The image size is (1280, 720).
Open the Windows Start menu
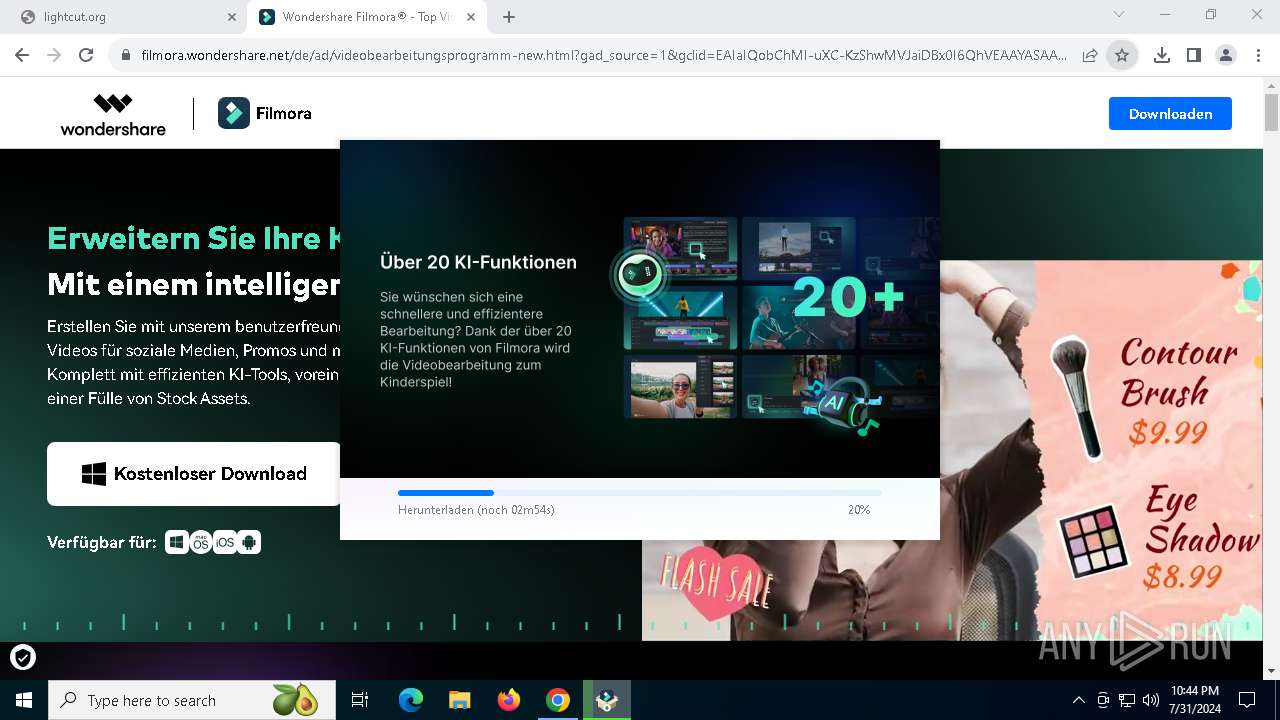[x=24, y=700]
